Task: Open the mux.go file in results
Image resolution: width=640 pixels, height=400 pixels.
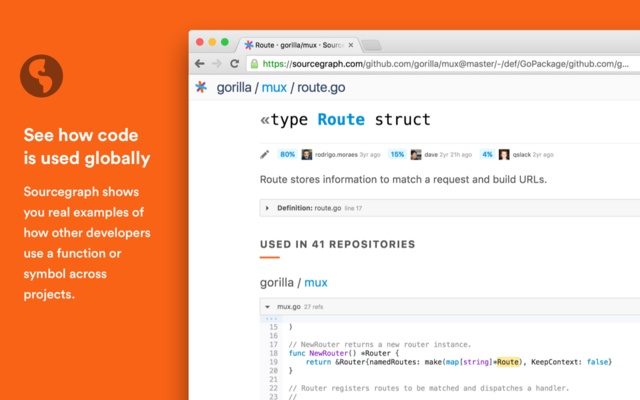Action: click(x=289, y=307)
